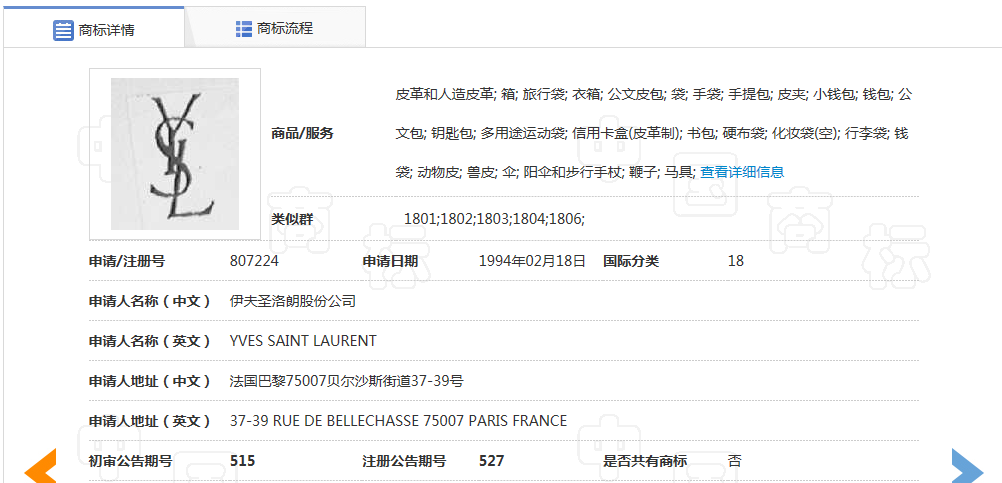Open the 查看详细信息 link
This screenshot has height=483, width=1002.
pyautogui.click(x=741, y=171)
